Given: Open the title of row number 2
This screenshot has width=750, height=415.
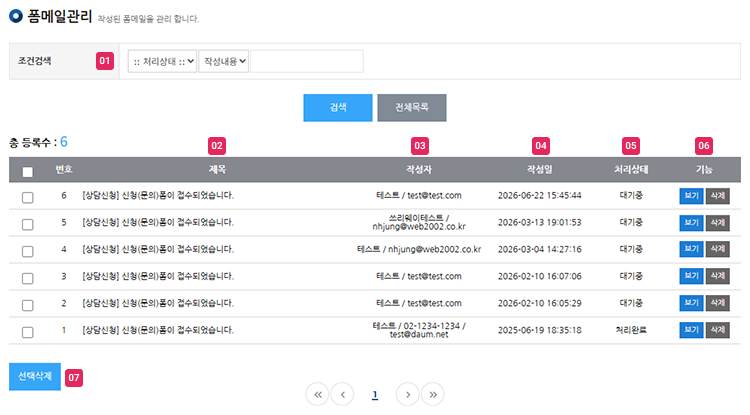Looking at the screenshot, I should 158,303.
